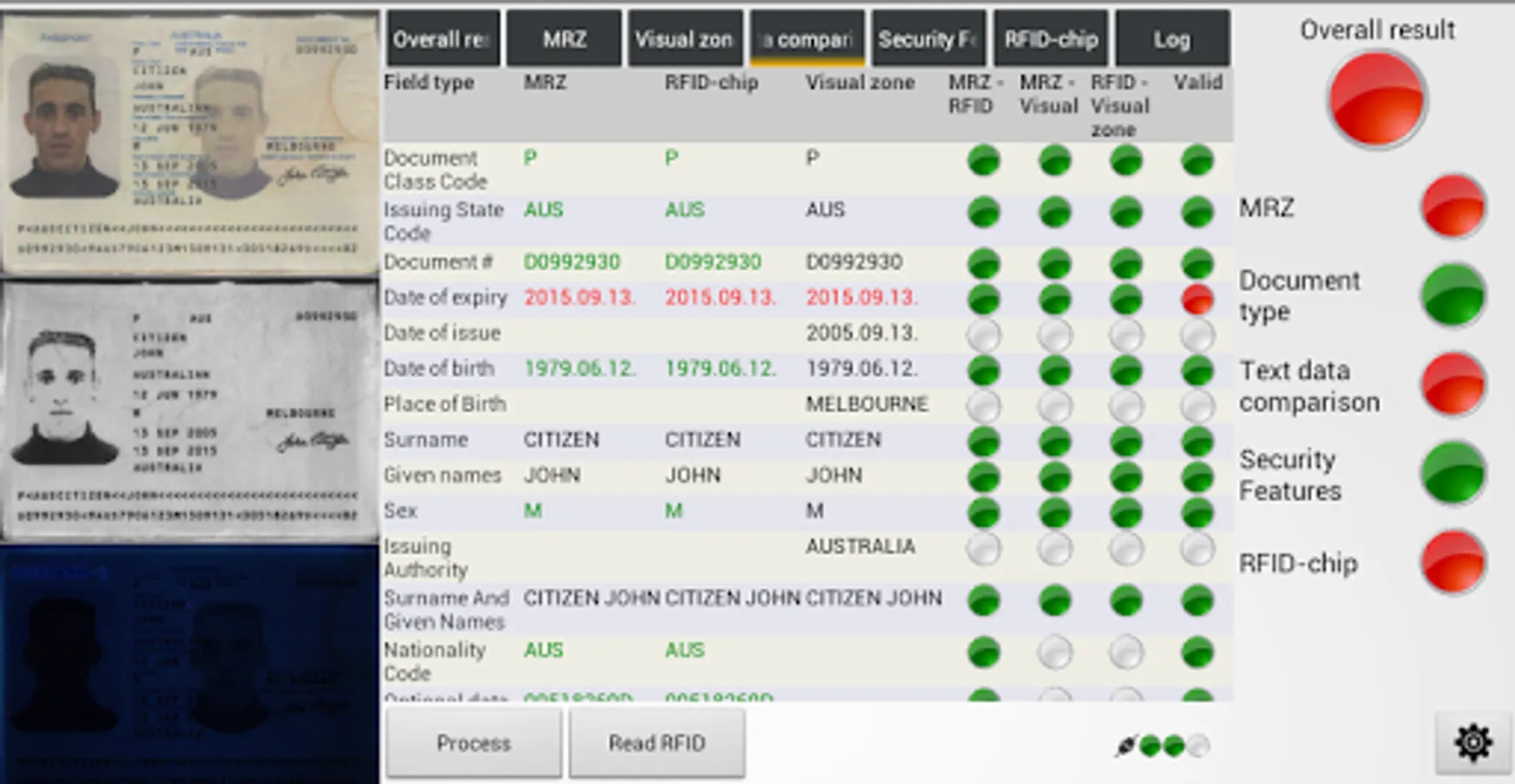Click the MRZ 'AUS' Issuing State Code value

click(x=544, y=210)
